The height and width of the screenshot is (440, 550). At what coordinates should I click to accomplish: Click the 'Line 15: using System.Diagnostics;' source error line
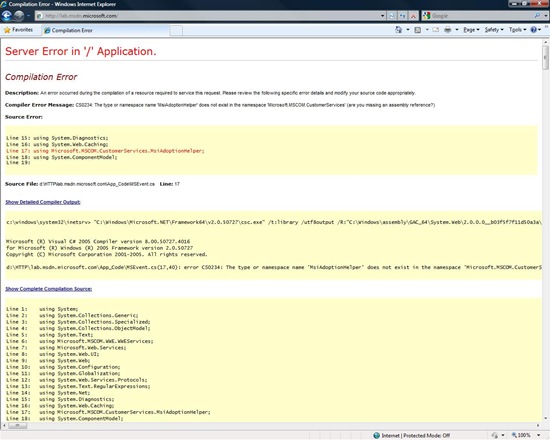(x=57, y=138)
